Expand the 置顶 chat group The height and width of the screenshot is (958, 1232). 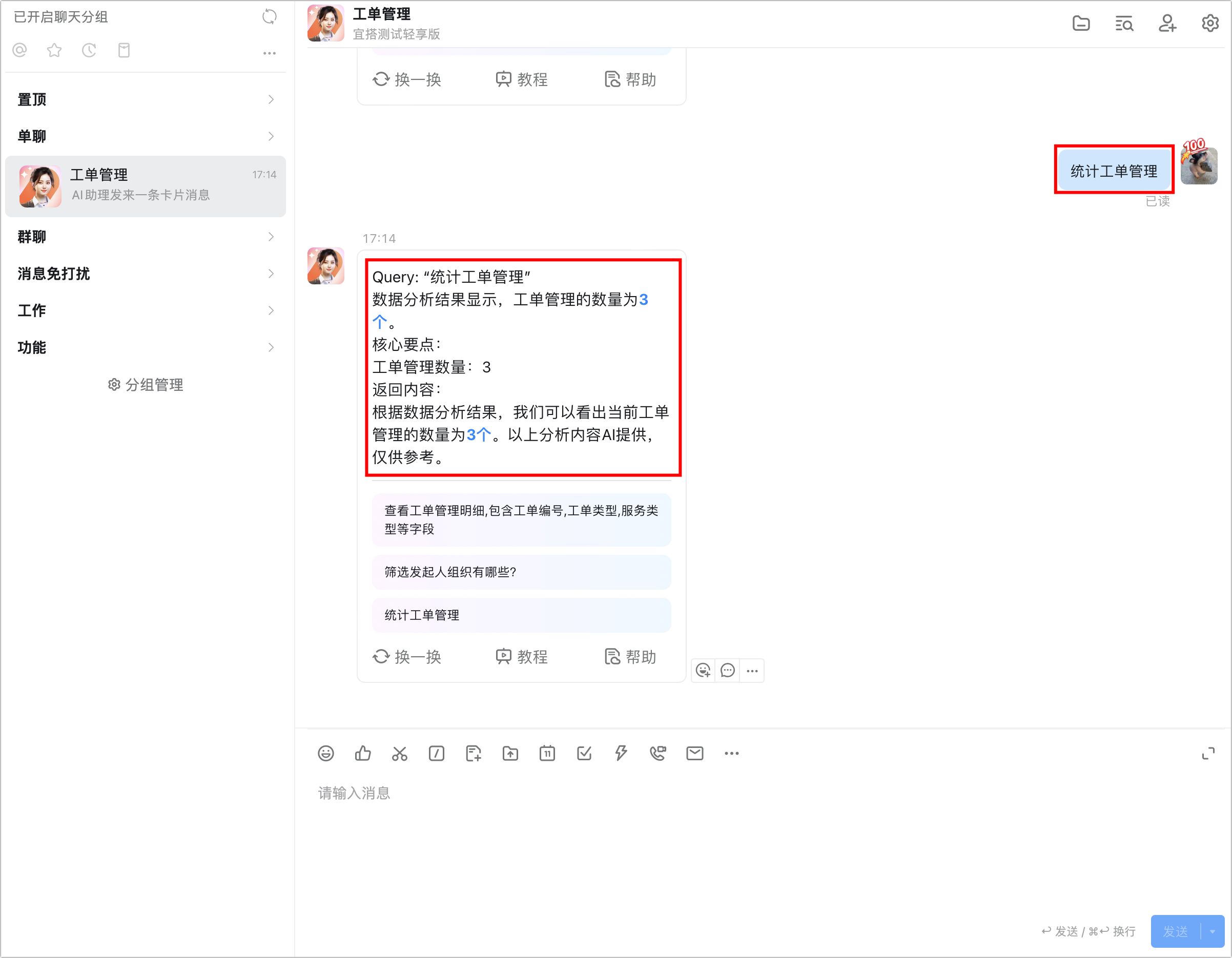tap(145, 100)
